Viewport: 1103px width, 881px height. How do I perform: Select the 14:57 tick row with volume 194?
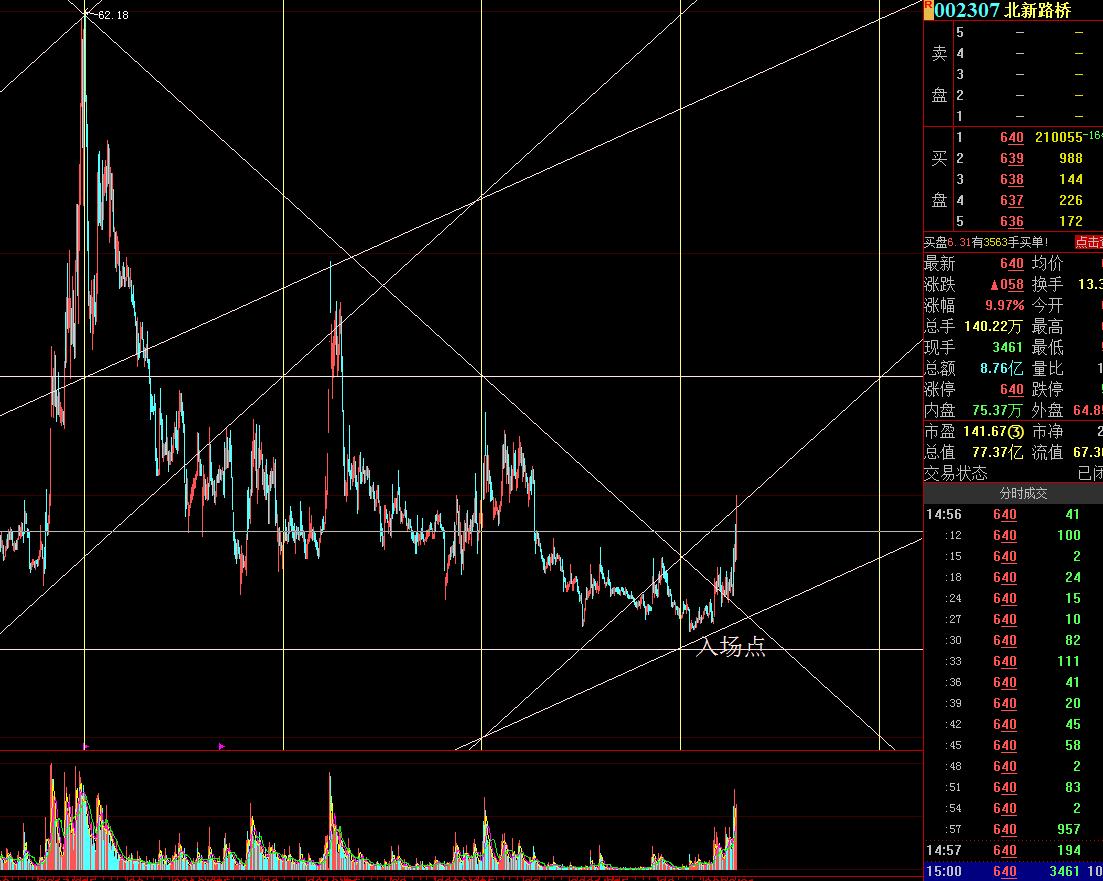(1013, 850)
